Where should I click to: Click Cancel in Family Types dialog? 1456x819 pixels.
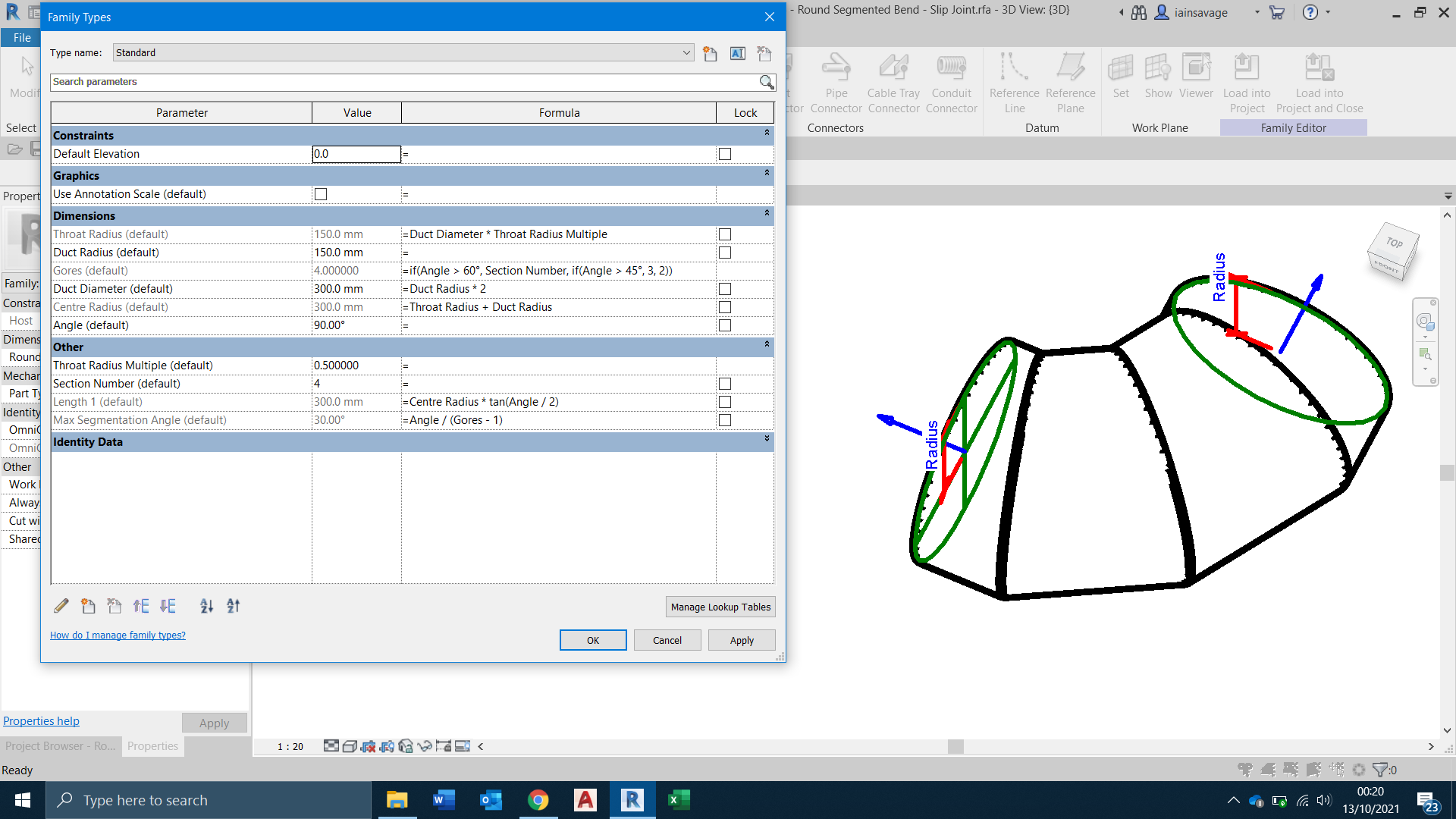pyautogui.click(x=667, y=640)
